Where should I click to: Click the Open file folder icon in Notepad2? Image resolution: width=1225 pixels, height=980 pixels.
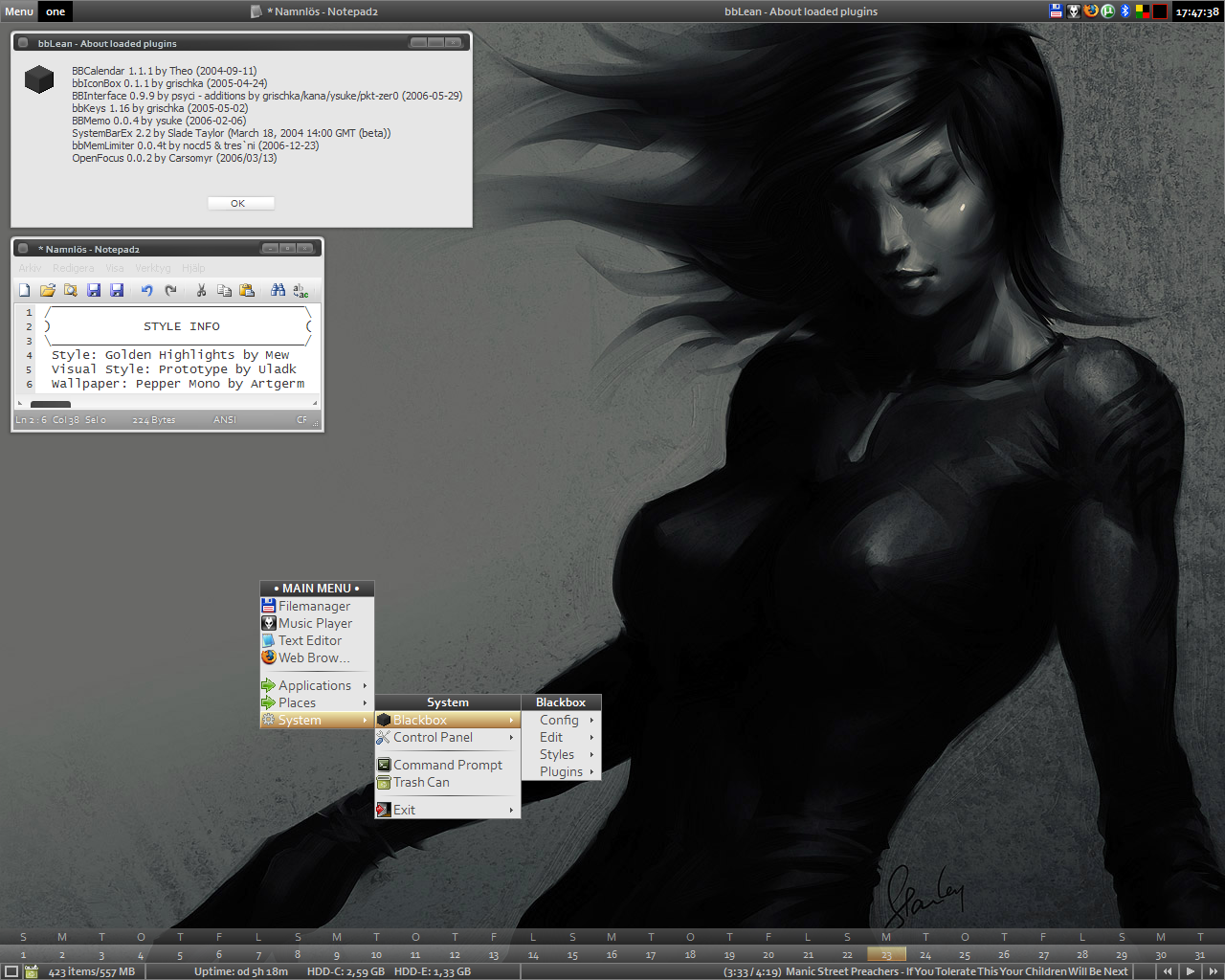point(48,290)
